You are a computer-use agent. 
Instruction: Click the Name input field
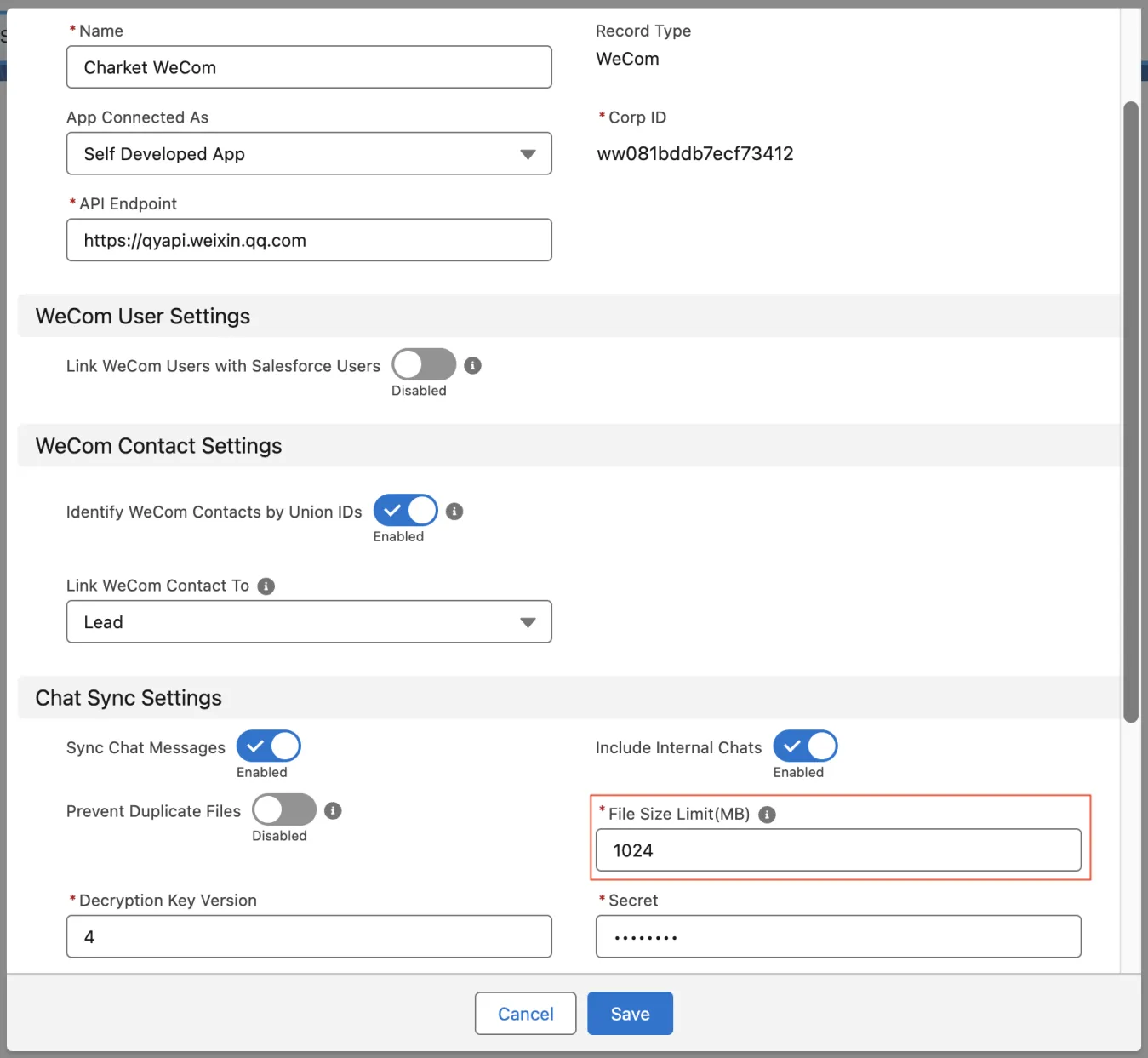(x=309, y=67)
